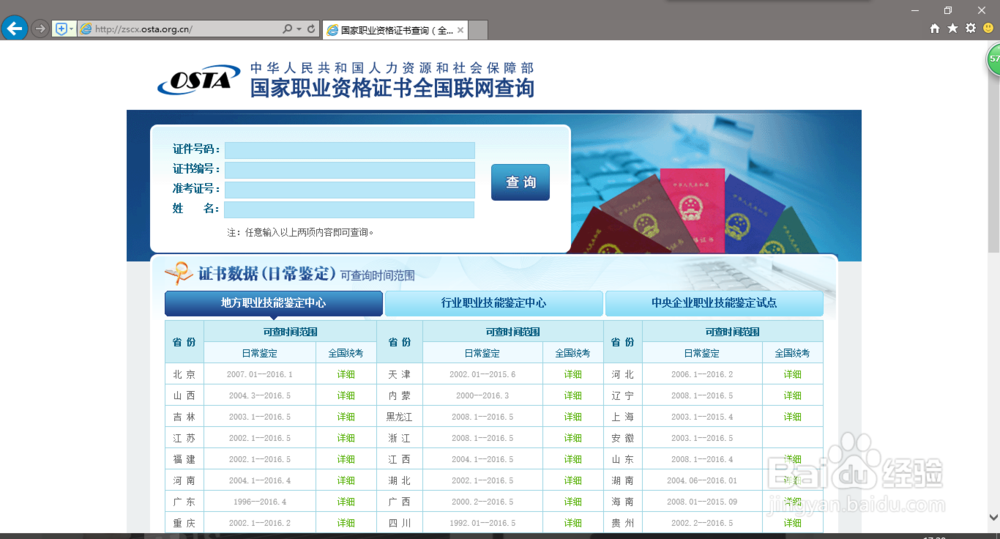
Task: Open a new blank tab
Action: tap(478, 30)
